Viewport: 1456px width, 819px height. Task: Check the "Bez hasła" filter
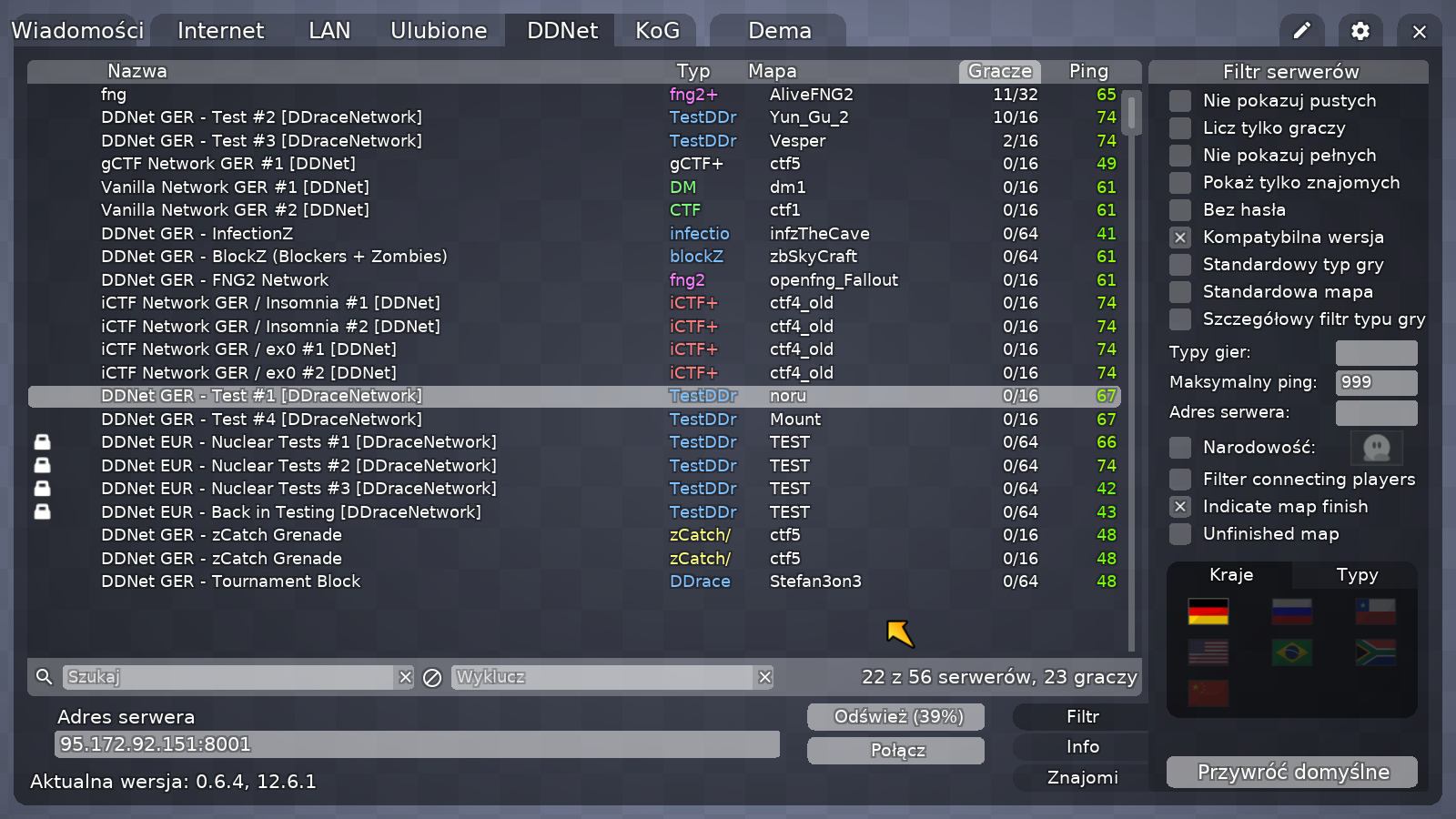click(1180, 210)
